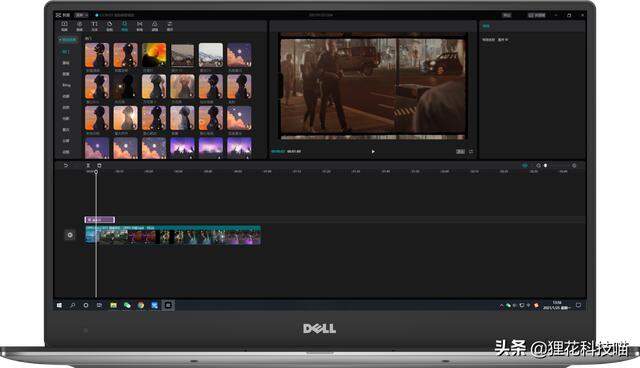Play the video in the preview player

[373, 151]
